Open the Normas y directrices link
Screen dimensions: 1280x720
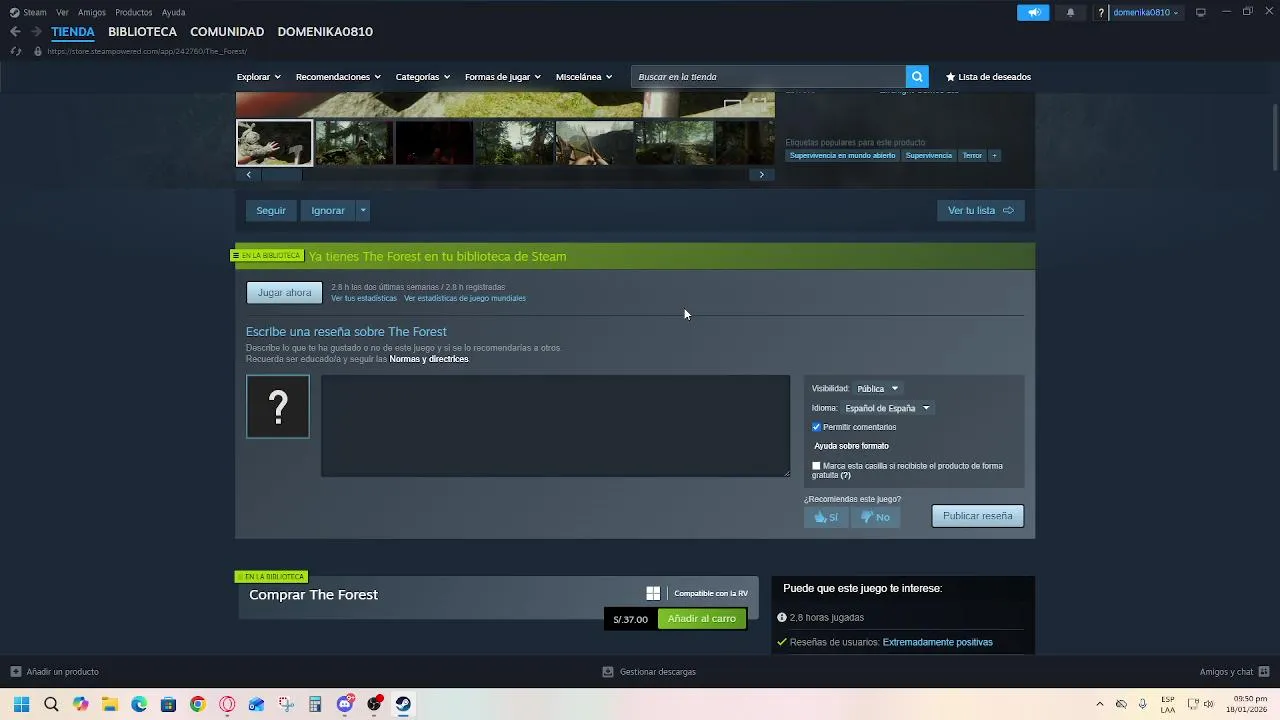pyautogui.click(x=429, y=359)
